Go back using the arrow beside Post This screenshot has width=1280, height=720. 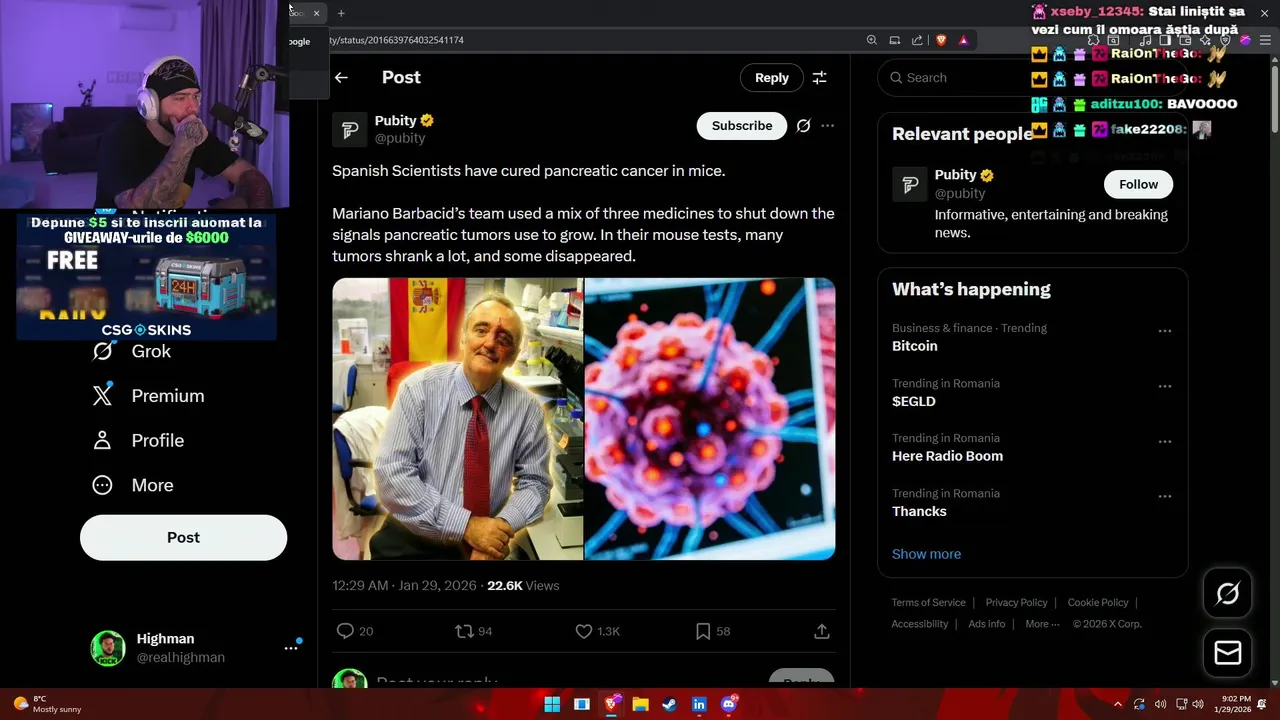341,77
